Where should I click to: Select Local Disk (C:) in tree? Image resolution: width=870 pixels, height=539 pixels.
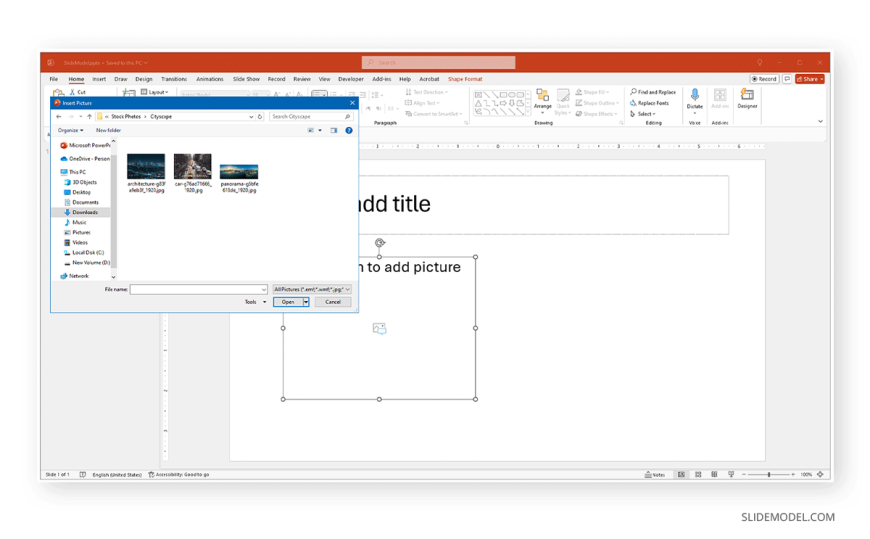[x=88, y=253]
